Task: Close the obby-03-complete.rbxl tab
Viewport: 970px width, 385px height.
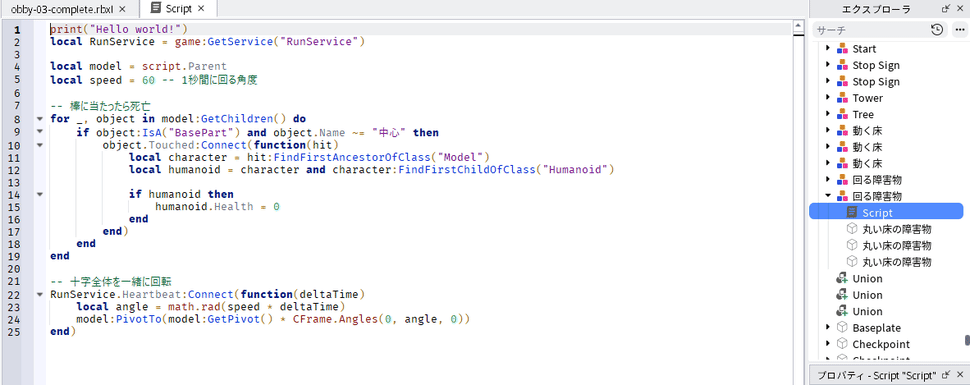Action: pyautogui.click(x=122, y=9)
